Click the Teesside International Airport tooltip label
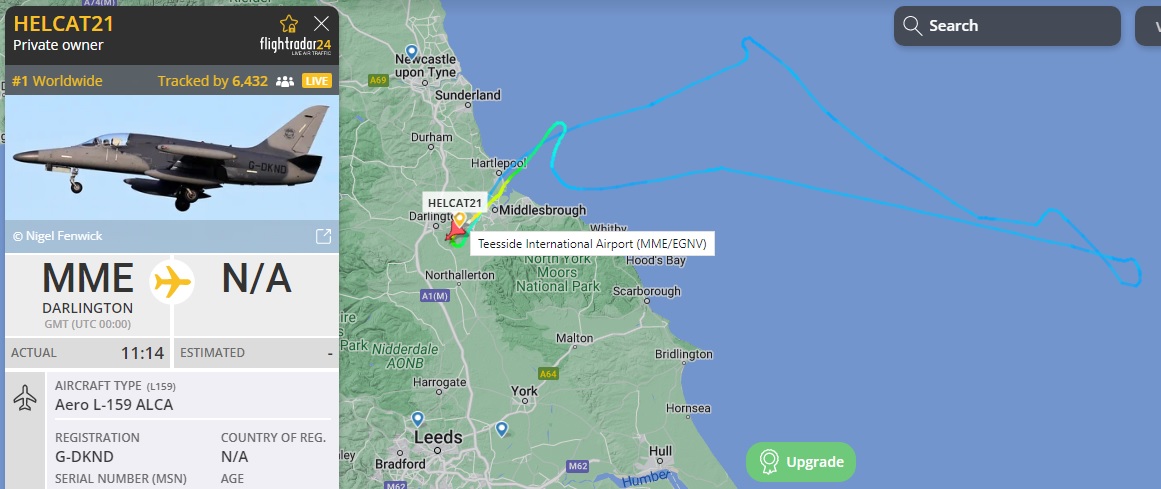The height and width of the screenshot is (489, 1161). 592,243
